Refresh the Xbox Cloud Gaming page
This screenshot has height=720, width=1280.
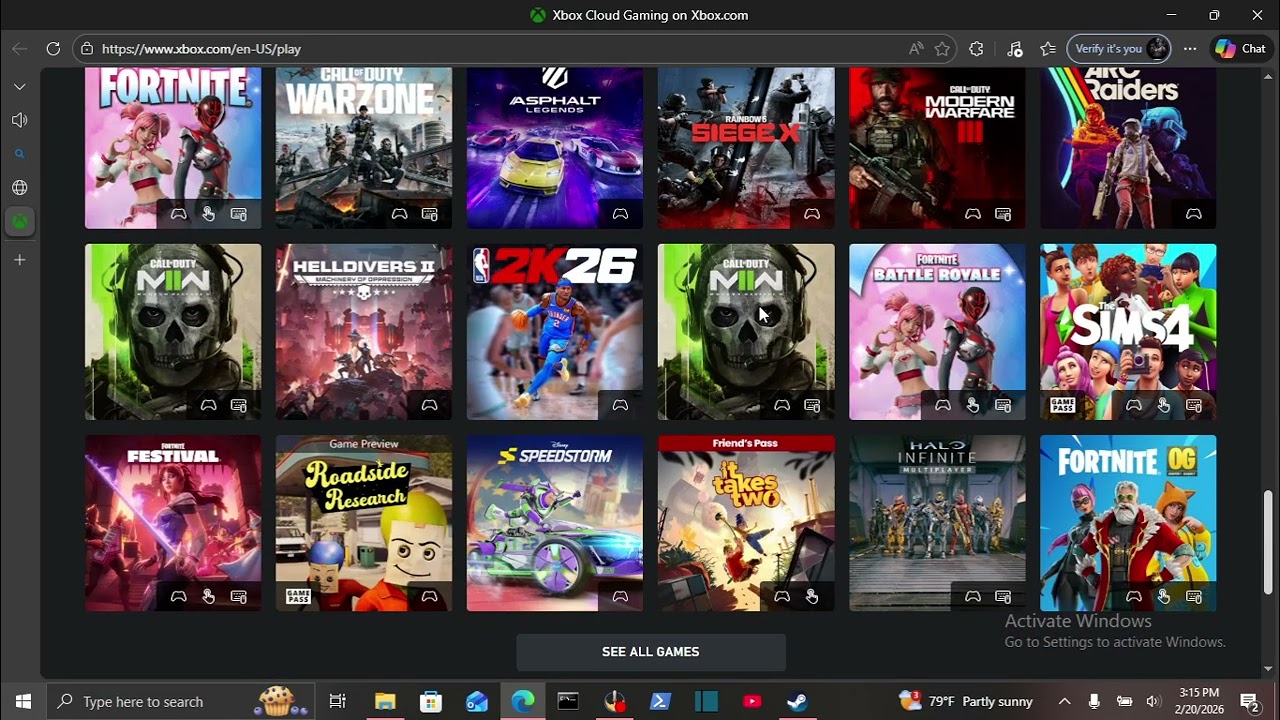tap(53, 48)
